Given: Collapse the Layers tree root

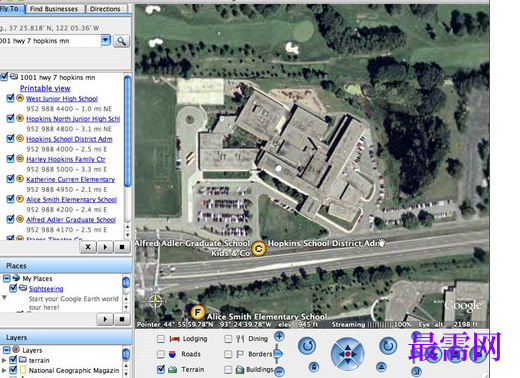Looking at the screenshot, I should click(x=6, y=350).
